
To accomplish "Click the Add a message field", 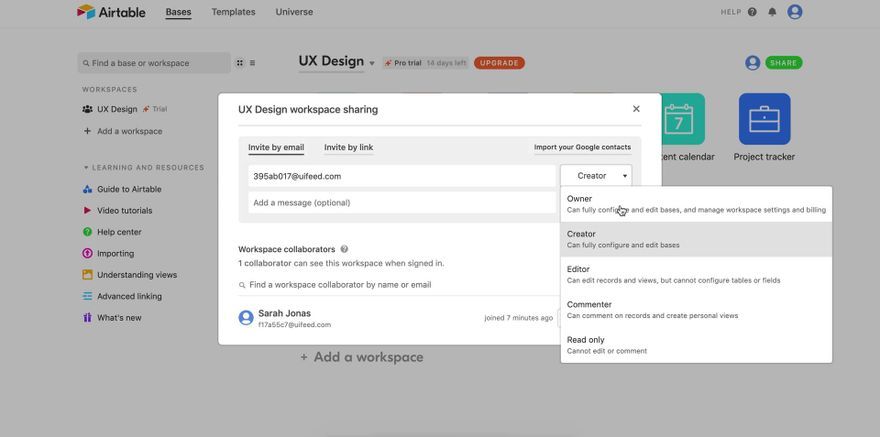I will (x=402, y=203).
